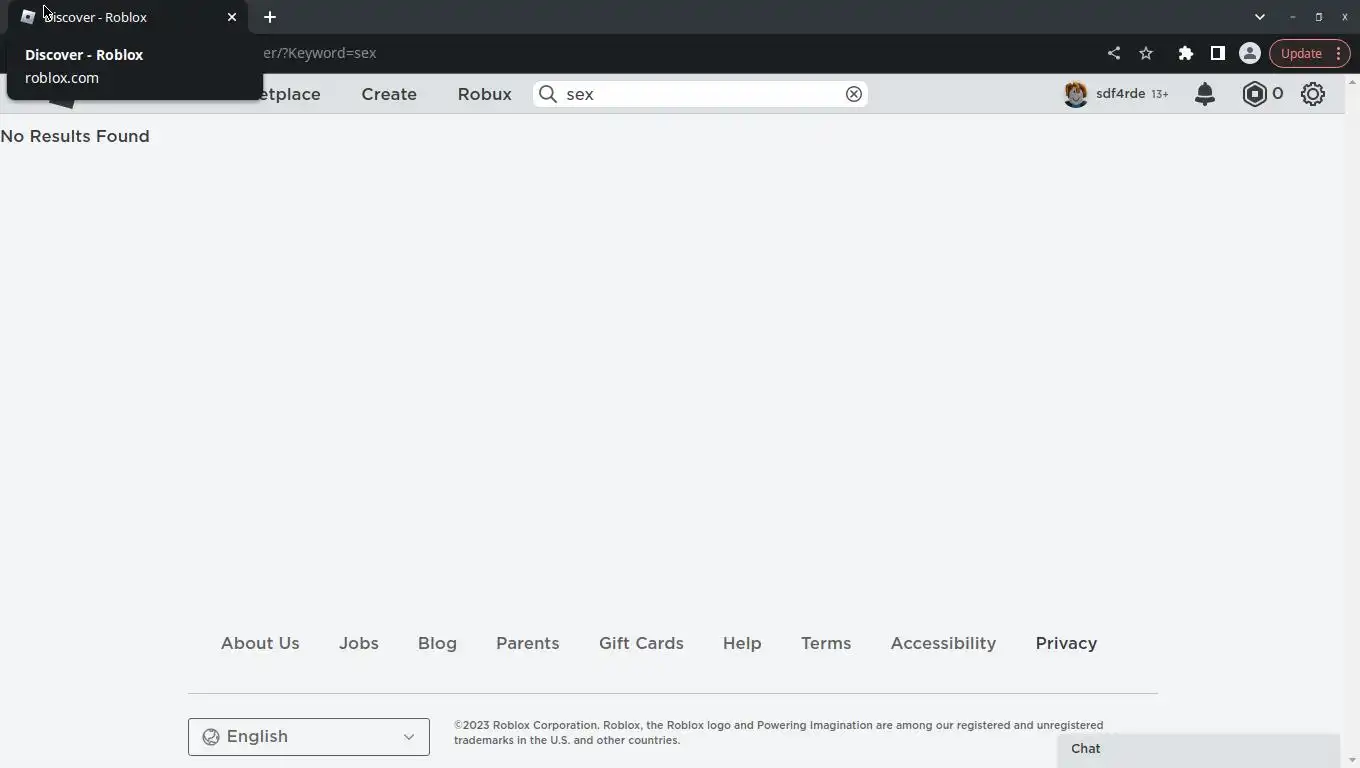1360x768 pixels.
Task: Open the Chat panel
Action: (x=1198, y=749)
